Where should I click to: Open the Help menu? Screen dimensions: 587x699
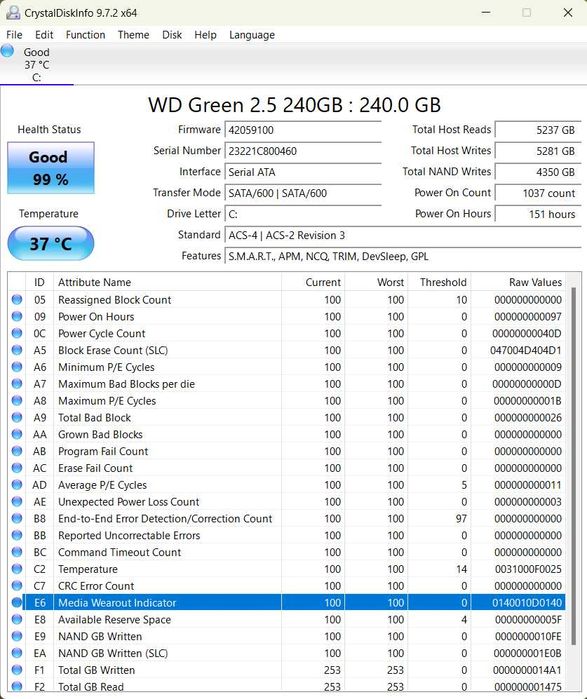coord(205,35)
